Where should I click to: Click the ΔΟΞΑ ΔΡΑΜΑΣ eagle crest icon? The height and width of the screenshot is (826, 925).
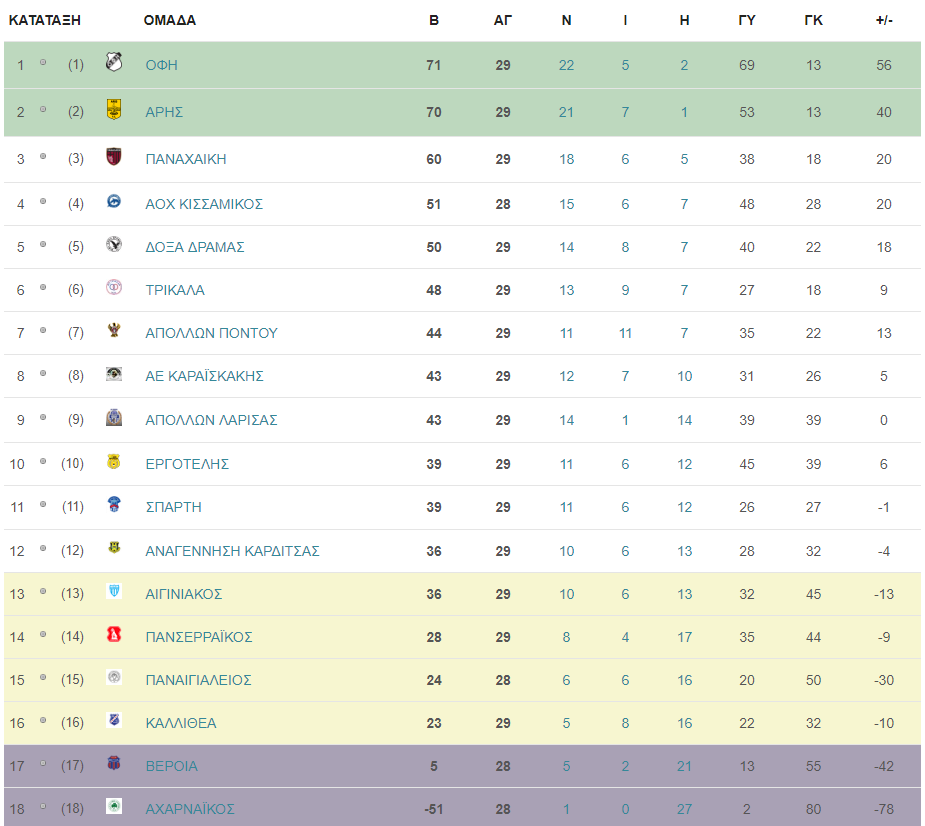click(x=114, y=244)
